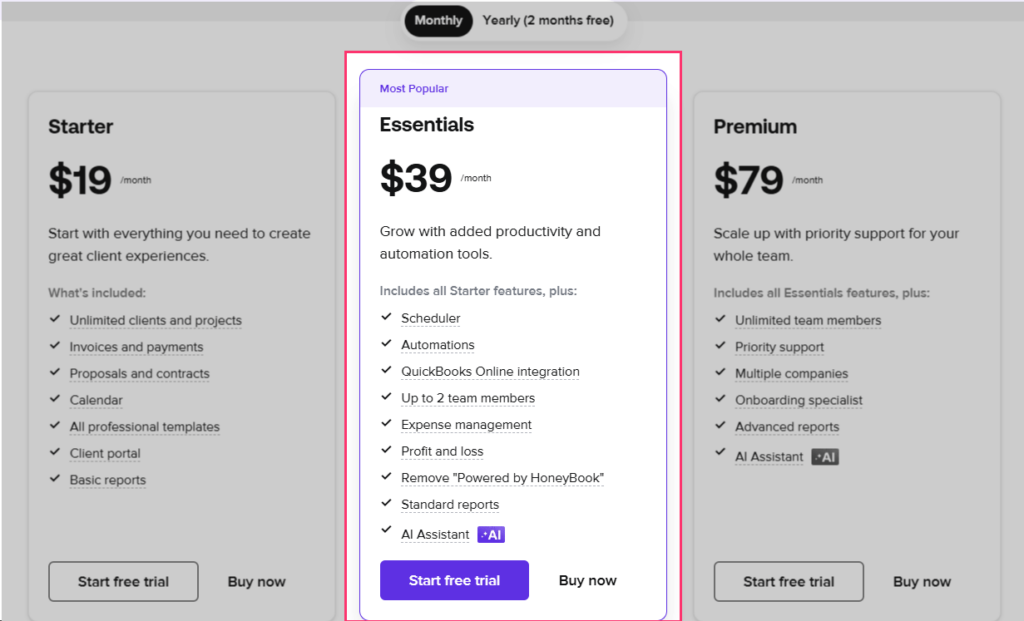1024x621 pixels.
Task: Click the checkmark beside Advanced reports
Action: (720, 425)
